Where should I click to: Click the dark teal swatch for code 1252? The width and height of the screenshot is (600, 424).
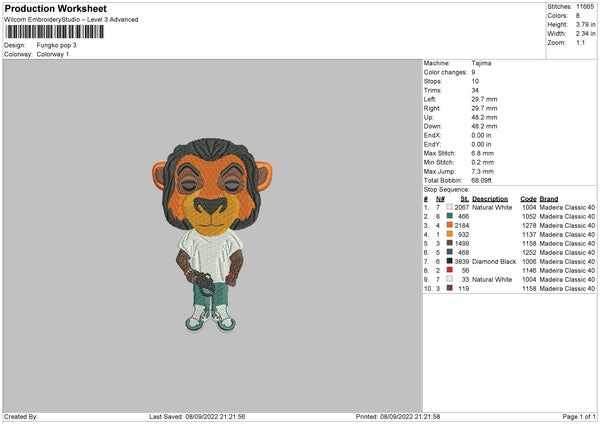(450, 252)
